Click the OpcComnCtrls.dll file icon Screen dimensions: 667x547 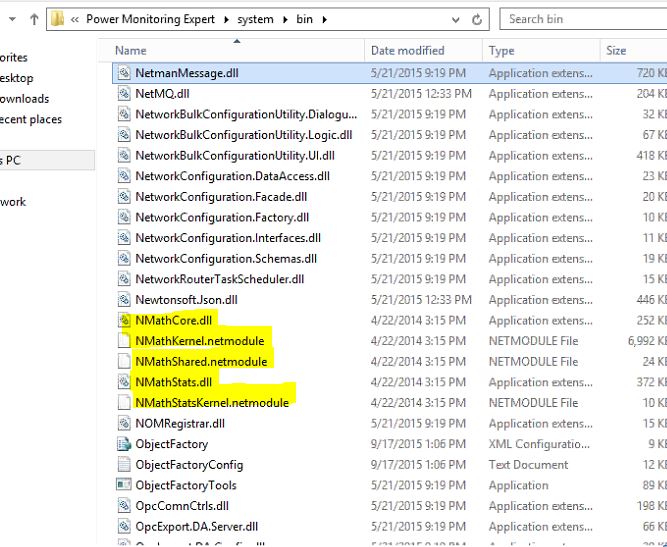124,506
